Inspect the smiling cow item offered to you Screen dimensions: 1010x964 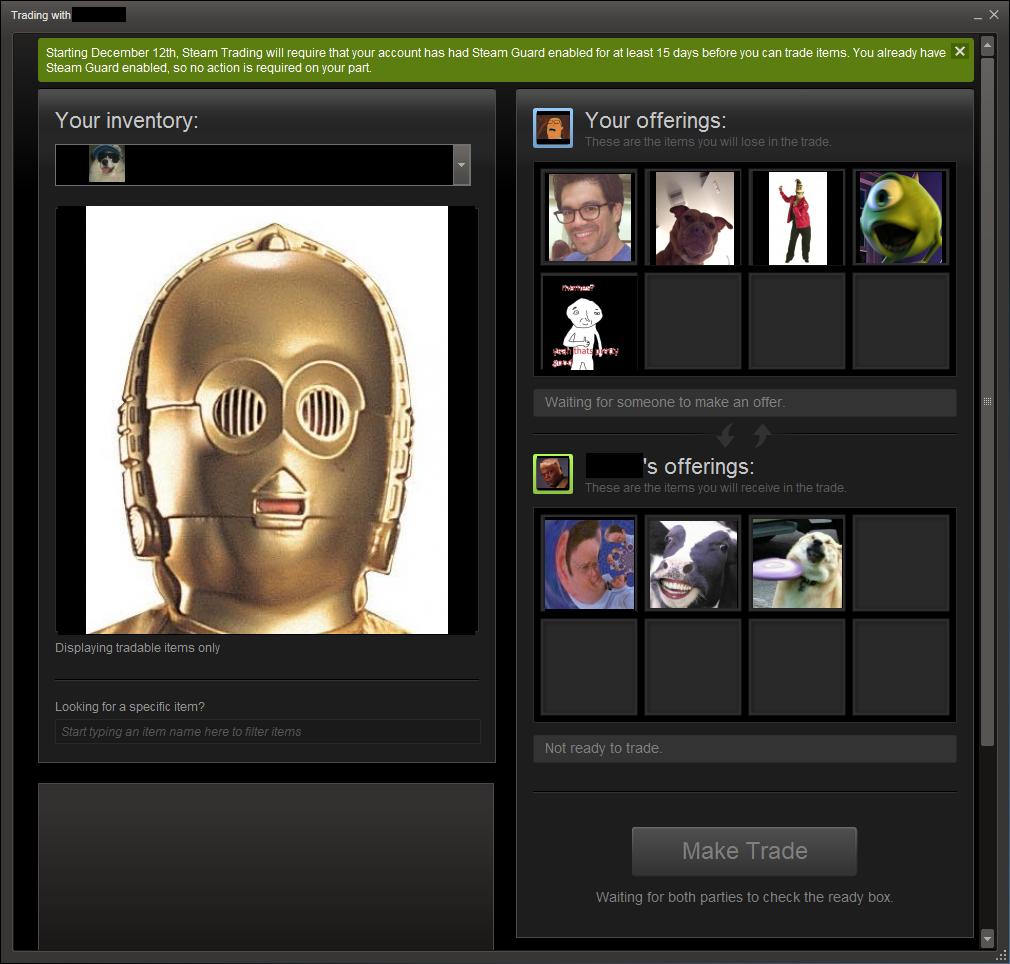(693, 563)
